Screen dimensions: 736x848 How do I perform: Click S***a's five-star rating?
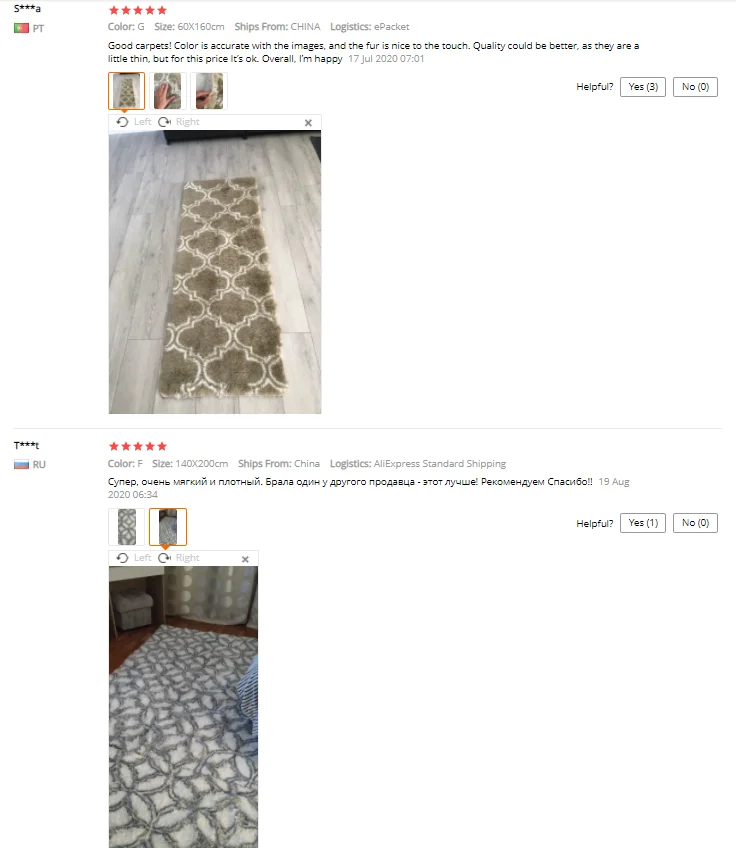point(138,10)
